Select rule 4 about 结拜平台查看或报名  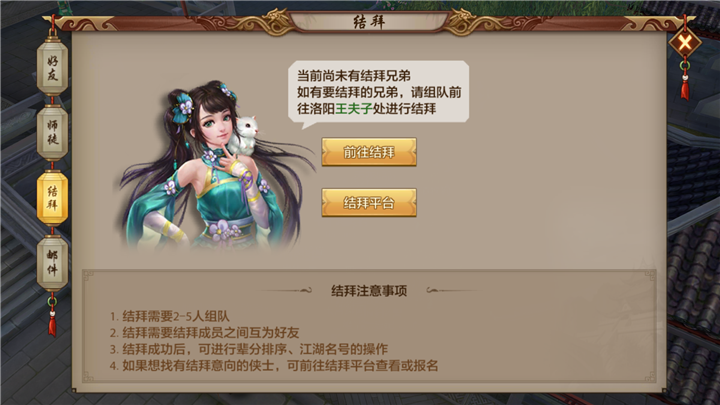coord(274,366)
